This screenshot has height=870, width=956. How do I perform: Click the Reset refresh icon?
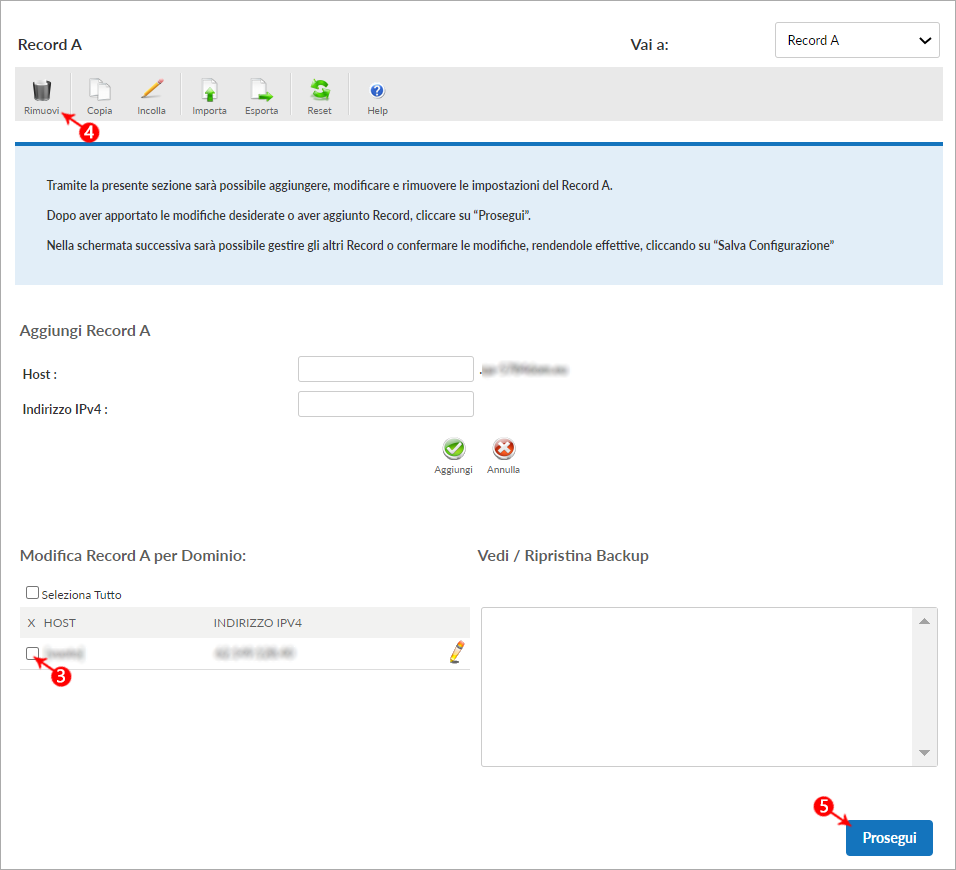tap(319, 90)
